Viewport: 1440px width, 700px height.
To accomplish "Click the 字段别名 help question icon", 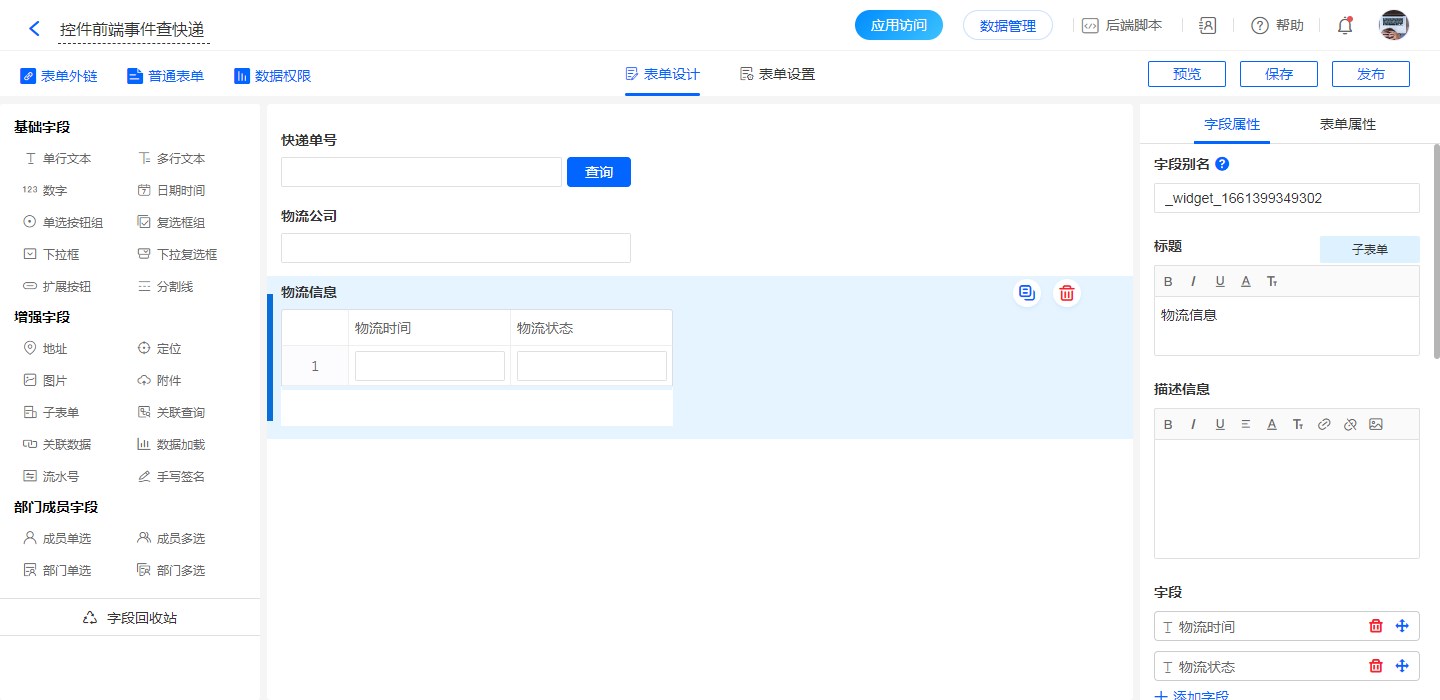I will point(1221,164).
